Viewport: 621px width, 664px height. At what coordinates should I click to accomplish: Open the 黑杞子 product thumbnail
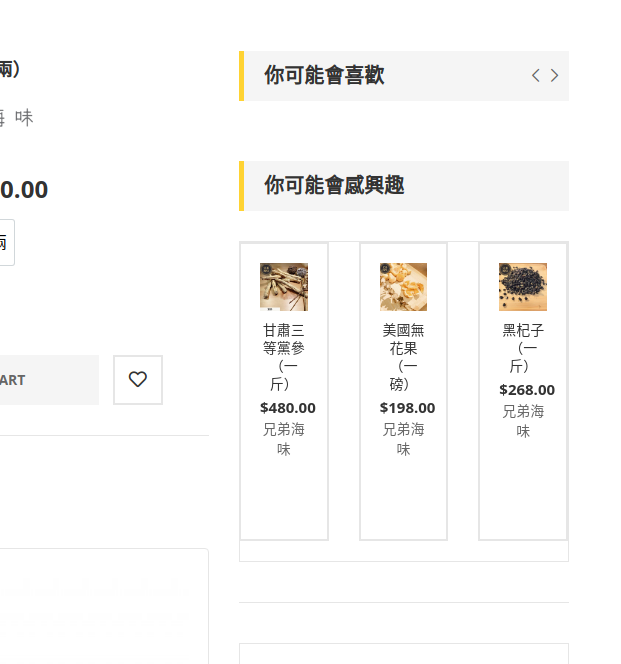pyautogui.click(x=523, y=287)
